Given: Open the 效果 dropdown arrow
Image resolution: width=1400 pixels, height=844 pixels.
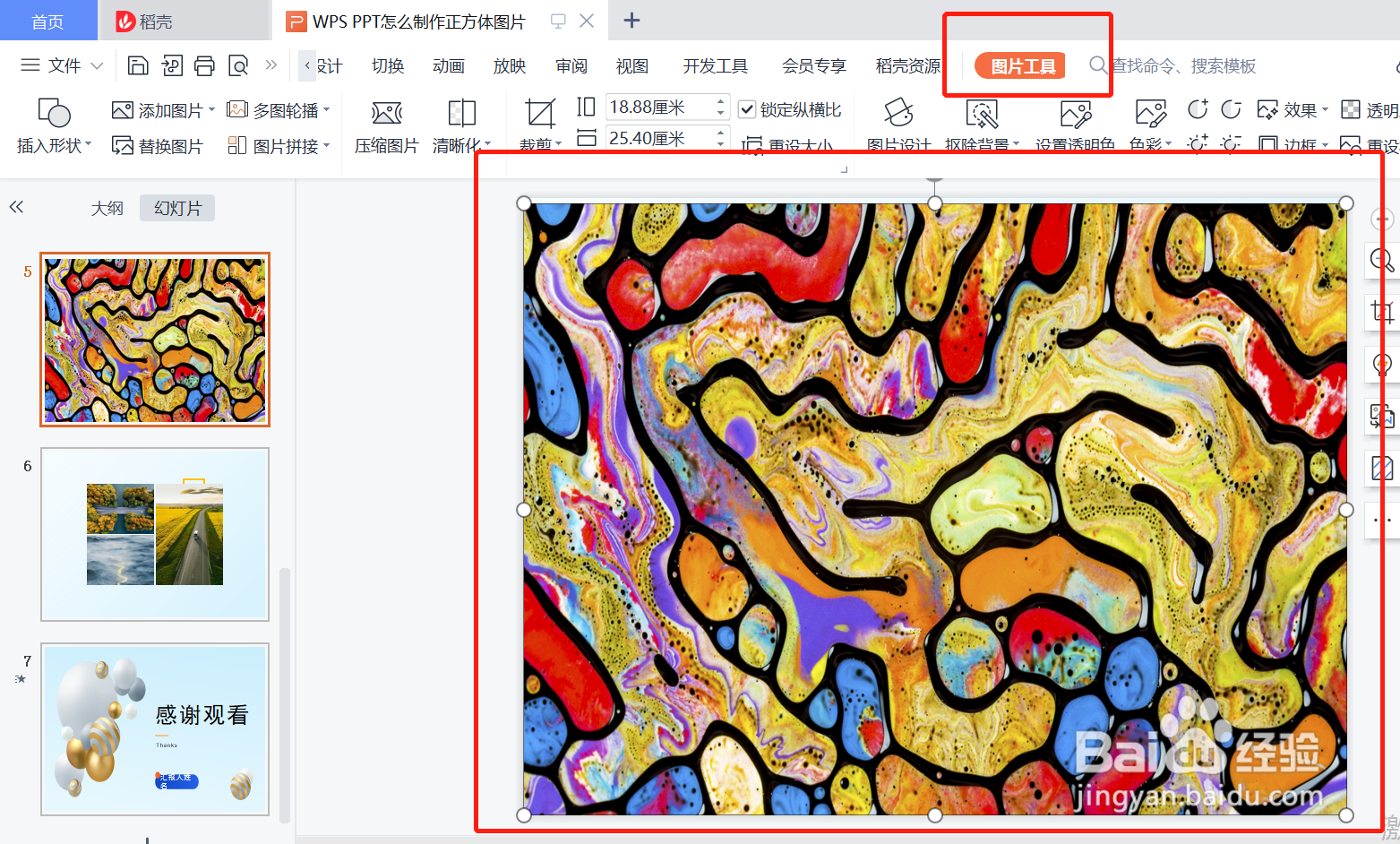Looking at the screenshot, I should [1325, 109].
